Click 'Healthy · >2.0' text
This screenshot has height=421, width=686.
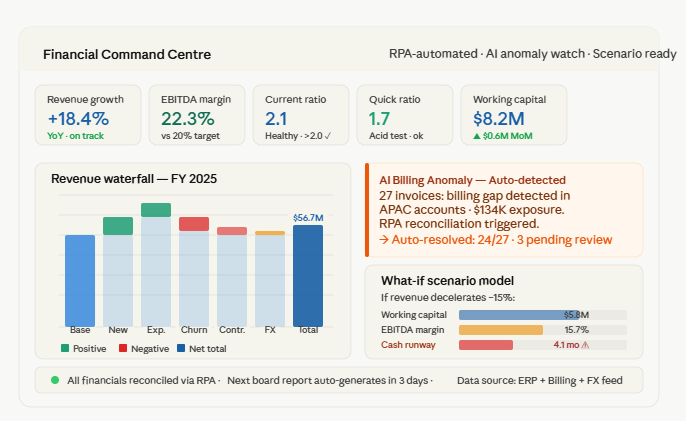(x=294, y=136)
